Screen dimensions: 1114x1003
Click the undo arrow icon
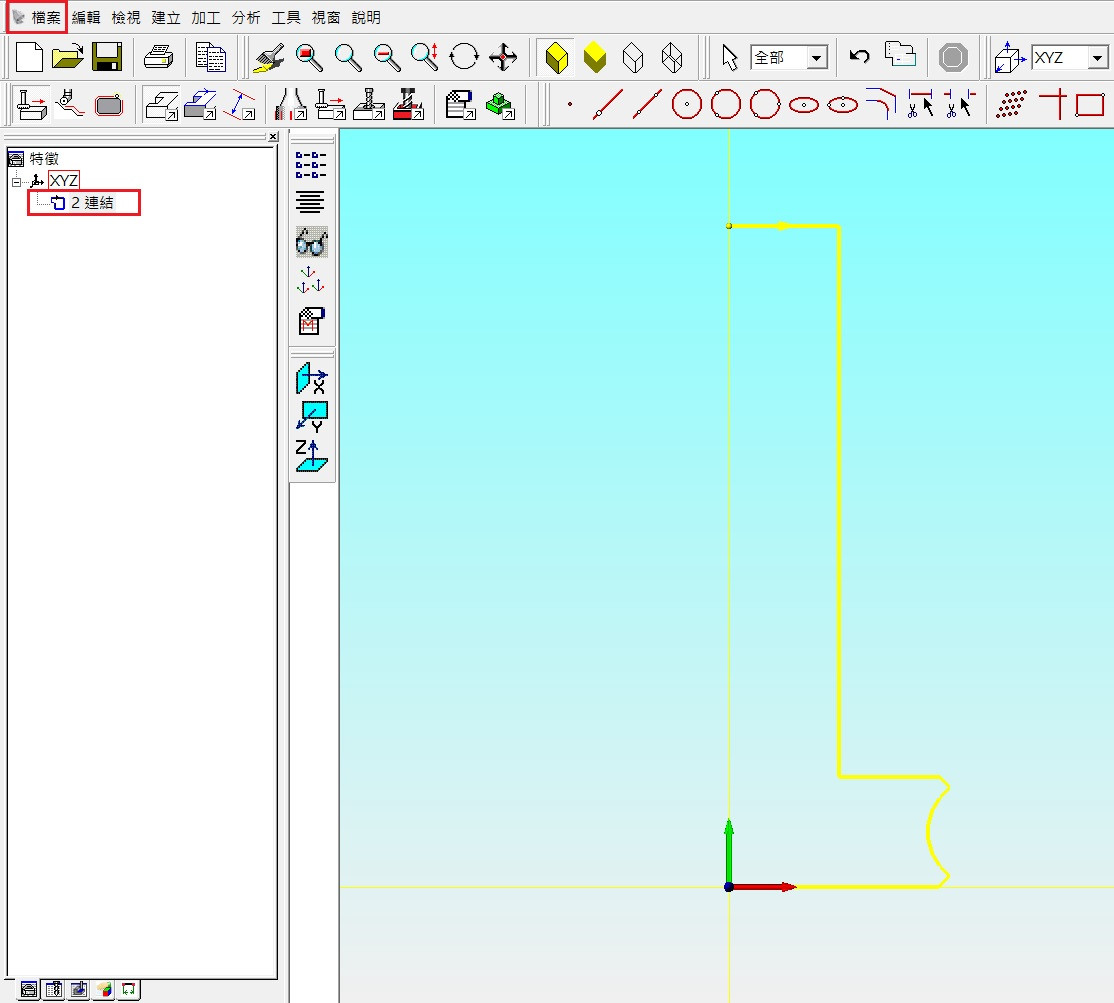(x=859, y=57)
